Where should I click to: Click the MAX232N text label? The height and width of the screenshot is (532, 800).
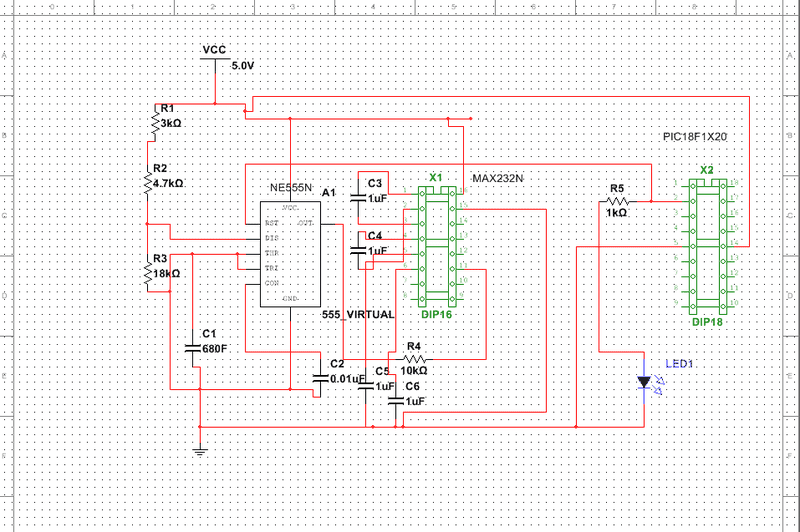[x=497, y=179]
